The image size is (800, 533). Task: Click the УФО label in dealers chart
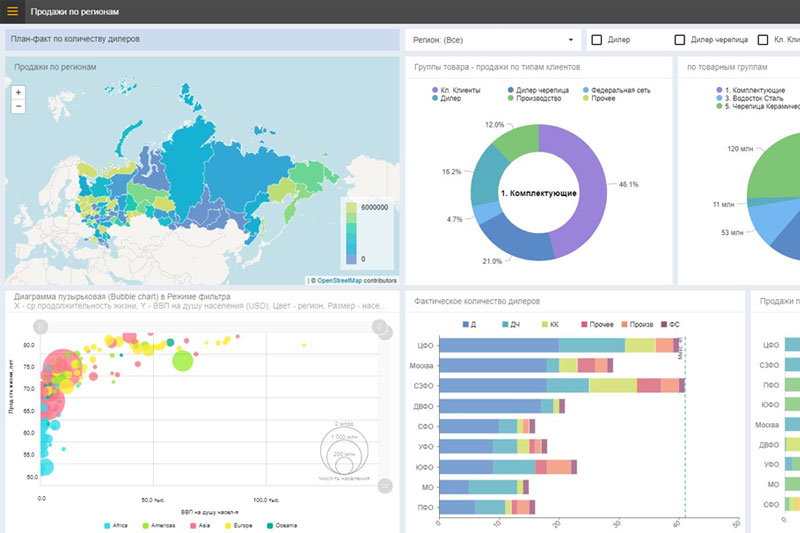[426, 446]
